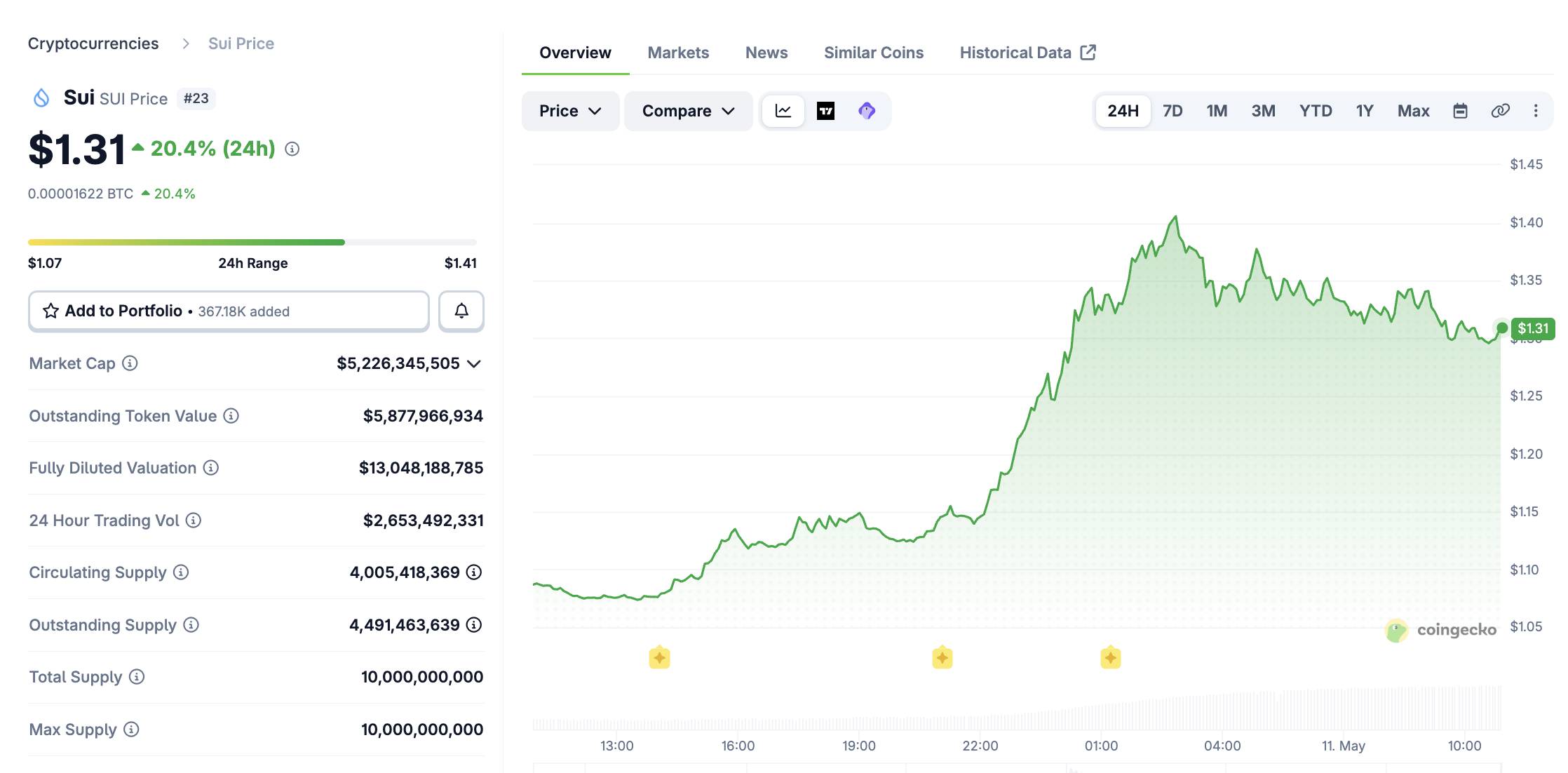
Task: Click the volume bars below the chart
Action: [1017, 710]
